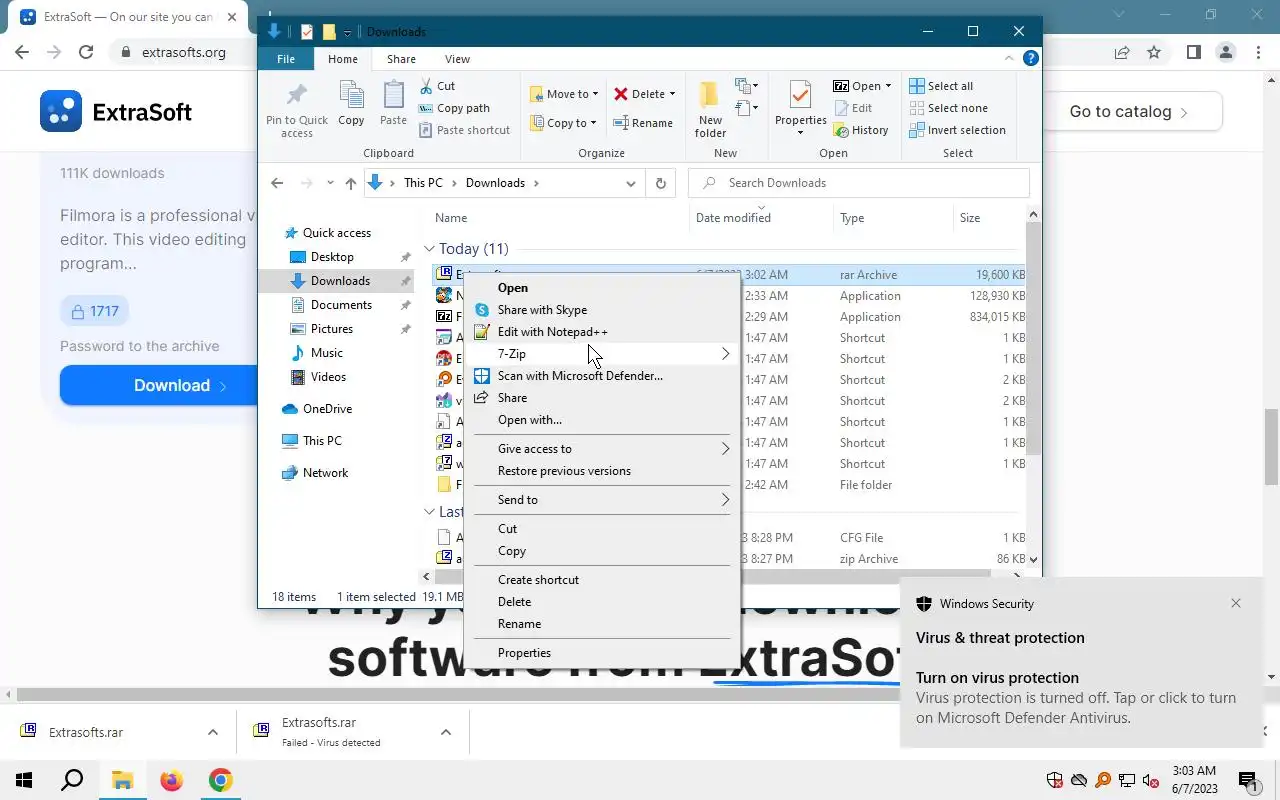The width and height of the screenshot is (1280, 800).
Task: Click Go to catalog on ExtraSoft page
Action: (1132, 112)
